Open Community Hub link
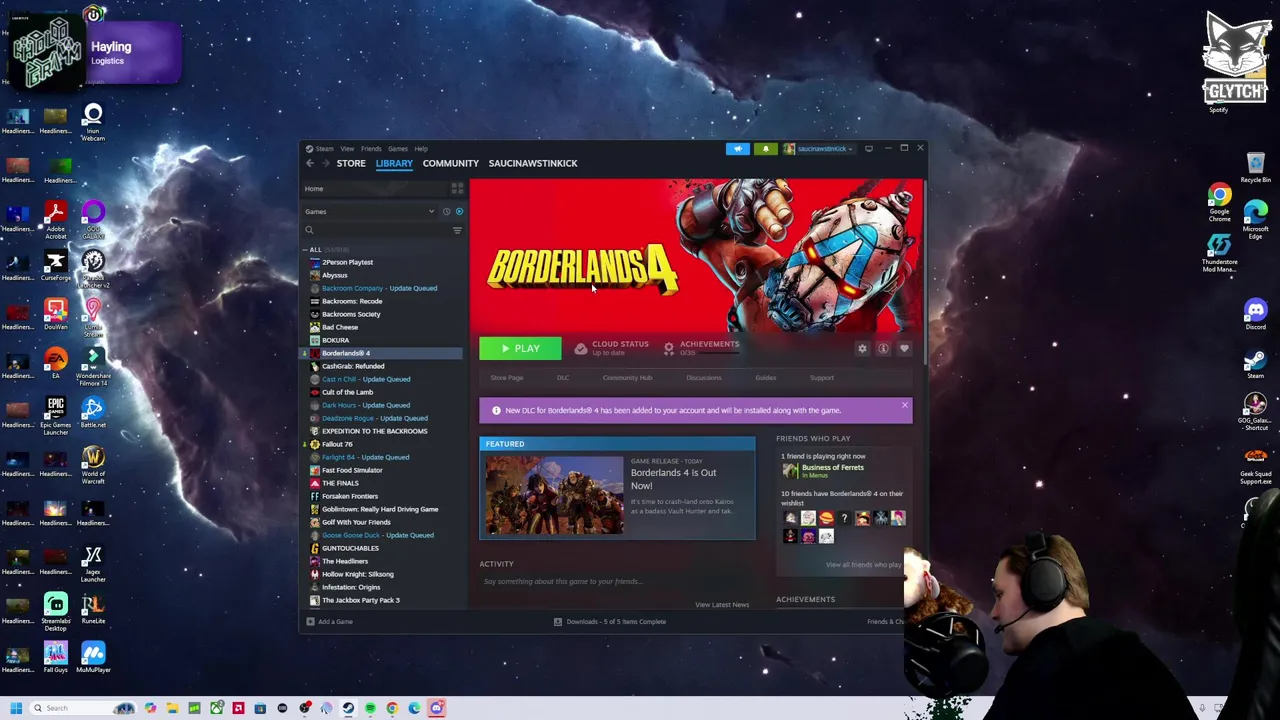Viewport: 1280px width, 720px height. tap(627, 378)
